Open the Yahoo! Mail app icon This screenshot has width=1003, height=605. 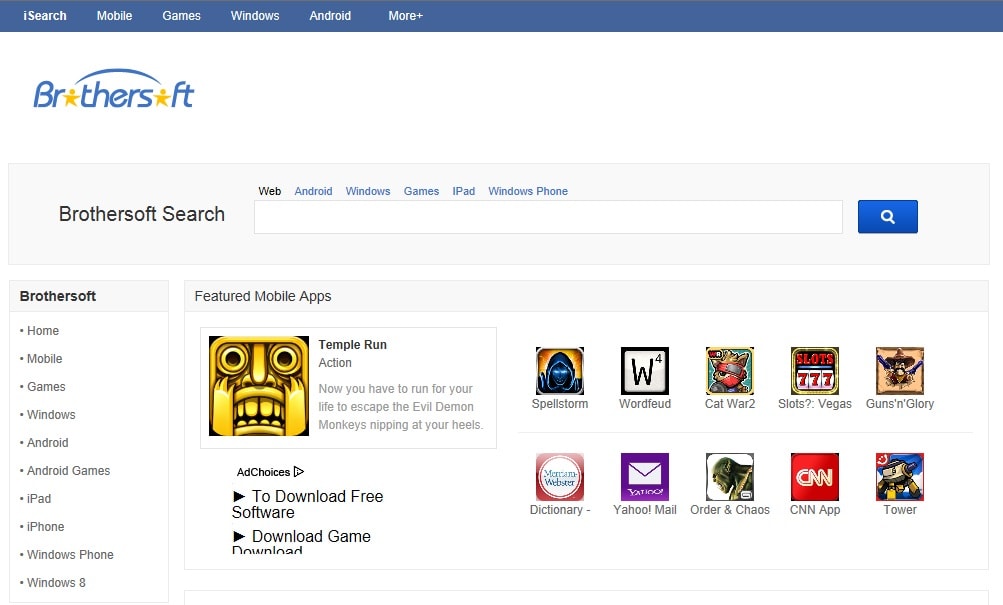tap(645, 477)
